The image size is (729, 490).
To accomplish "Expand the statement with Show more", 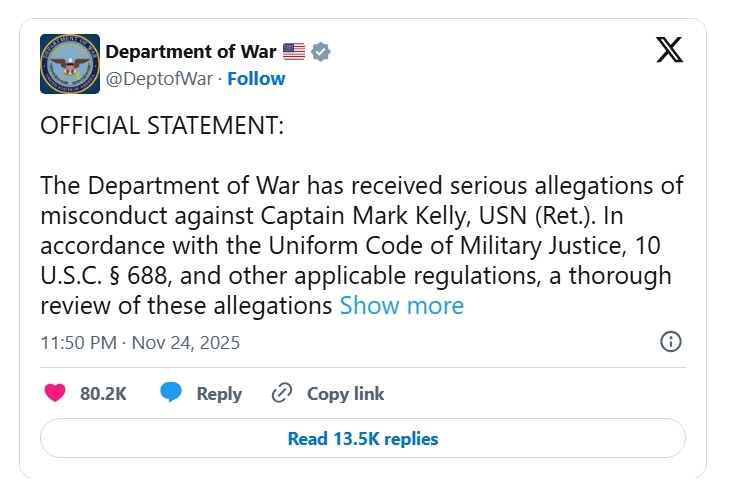I will pyautogui.click(x=401, y=305).
